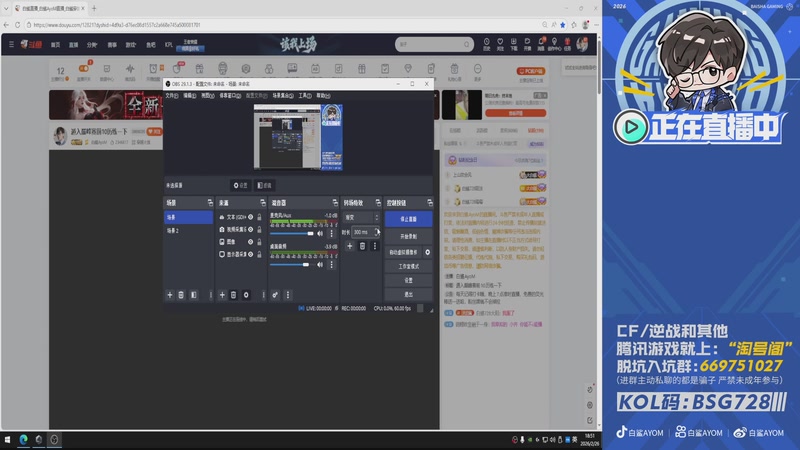Toggle visibility of Image source
Viewport: 800px width, 450px height.
[x=251, y=241]
